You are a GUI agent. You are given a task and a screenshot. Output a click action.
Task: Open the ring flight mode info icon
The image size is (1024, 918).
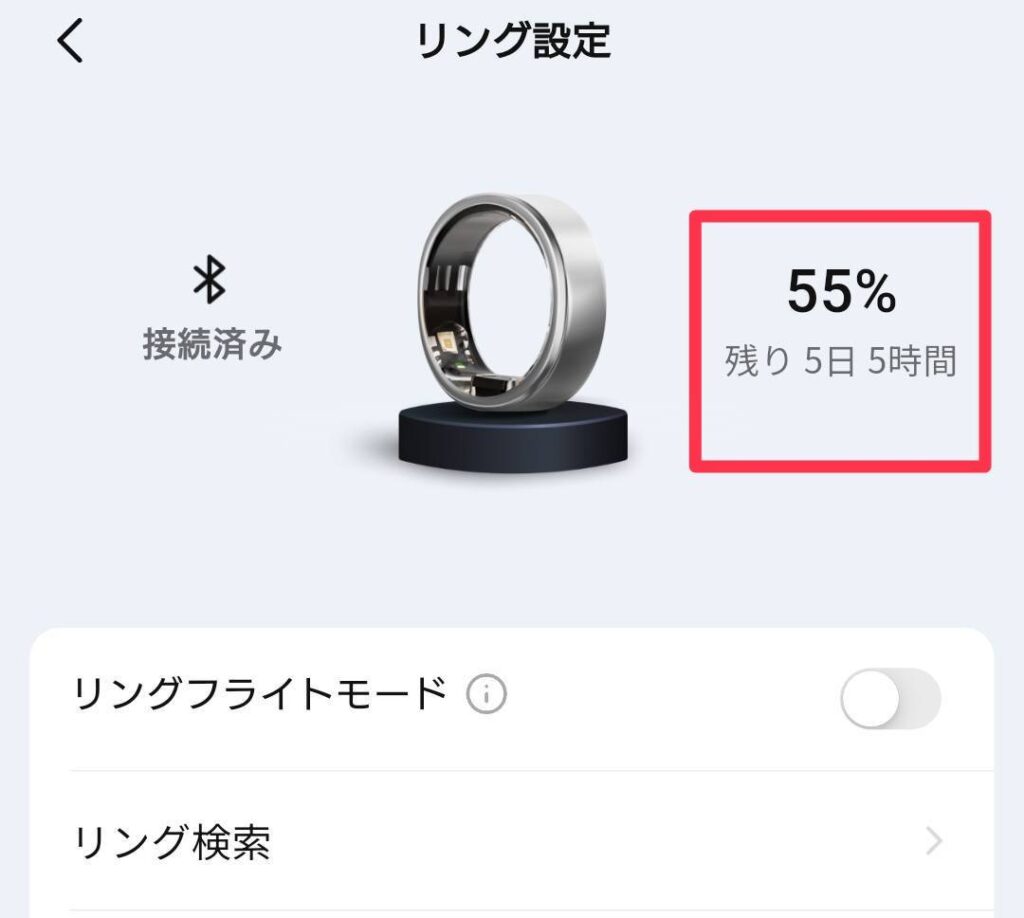coord(486,693)
